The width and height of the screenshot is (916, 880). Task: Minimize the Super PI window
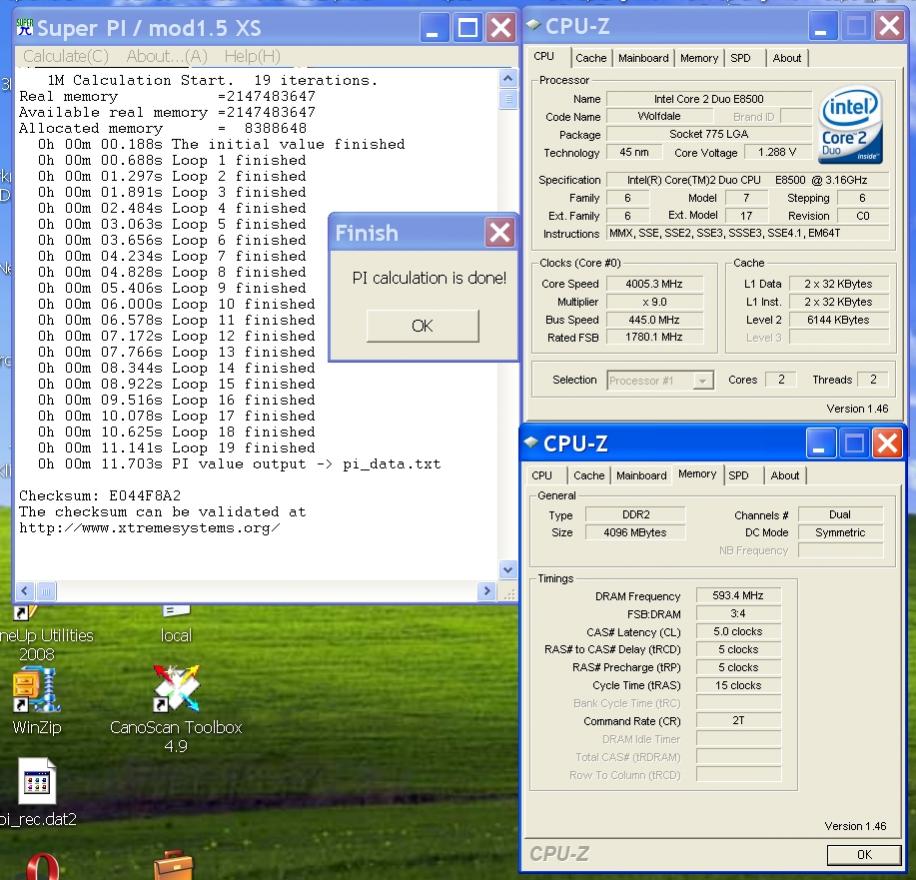[x=433, y=27]
